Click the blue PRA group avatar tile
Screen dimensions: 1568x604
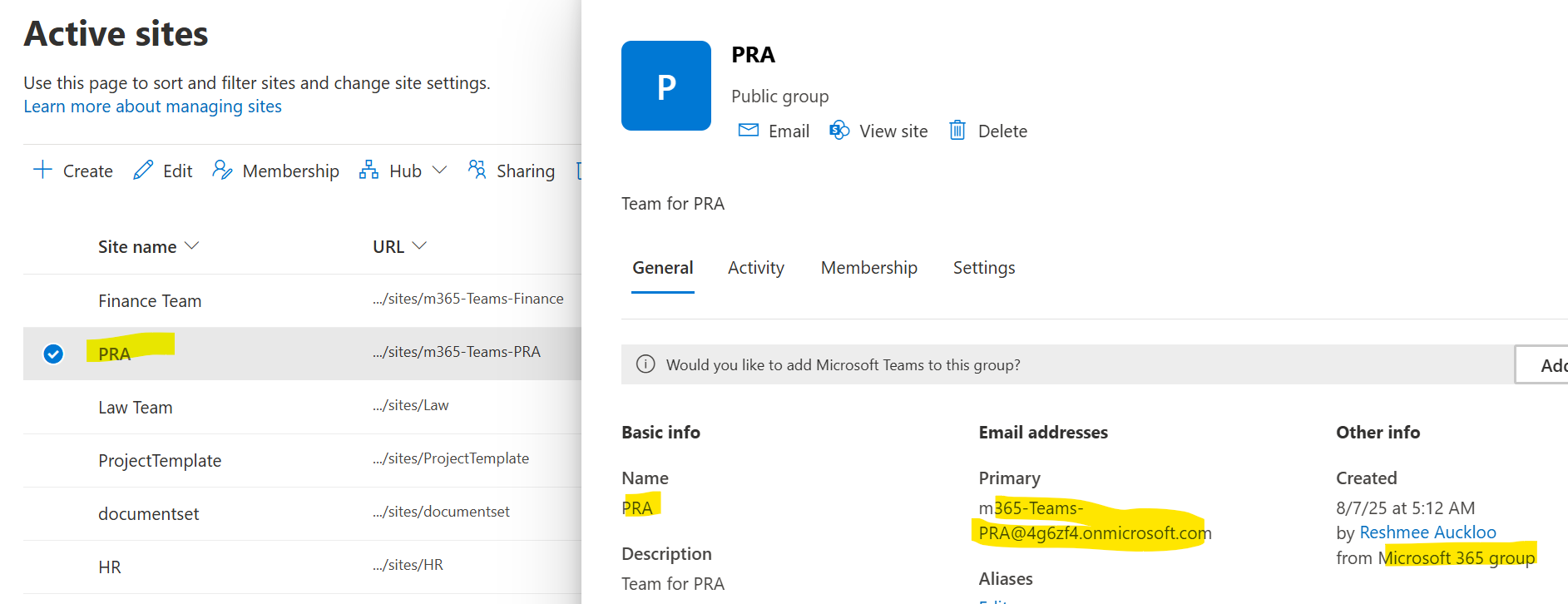pyautogui.click(x=666, y=86)
